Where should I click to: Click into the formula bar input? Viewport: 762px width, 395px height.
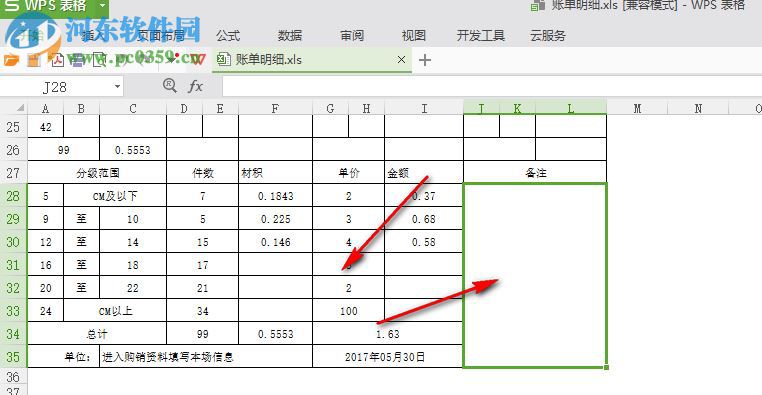click(x=492, y=87)
